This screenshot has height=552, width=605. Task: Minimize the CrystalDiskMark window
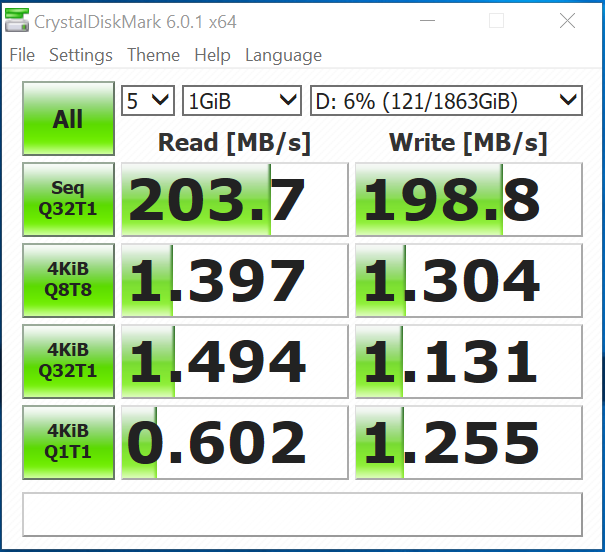(427, 20)
